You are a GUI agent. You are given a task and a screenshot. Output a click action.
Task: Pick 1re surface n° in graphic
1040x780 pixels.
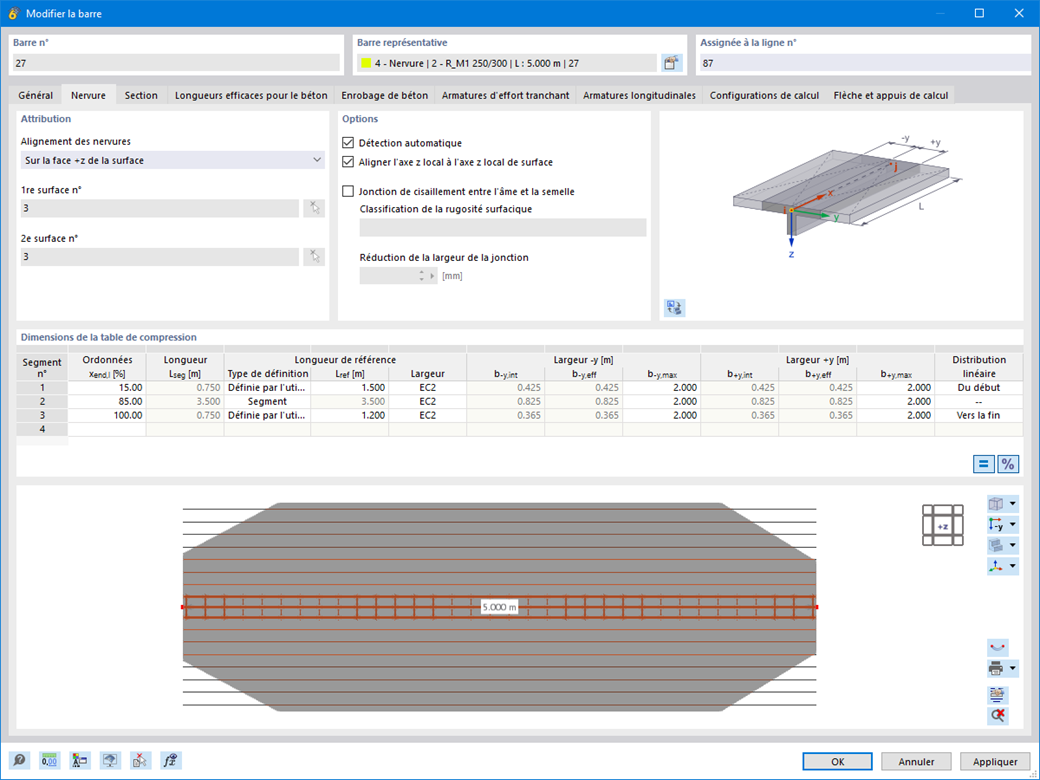tap(314, 208)
